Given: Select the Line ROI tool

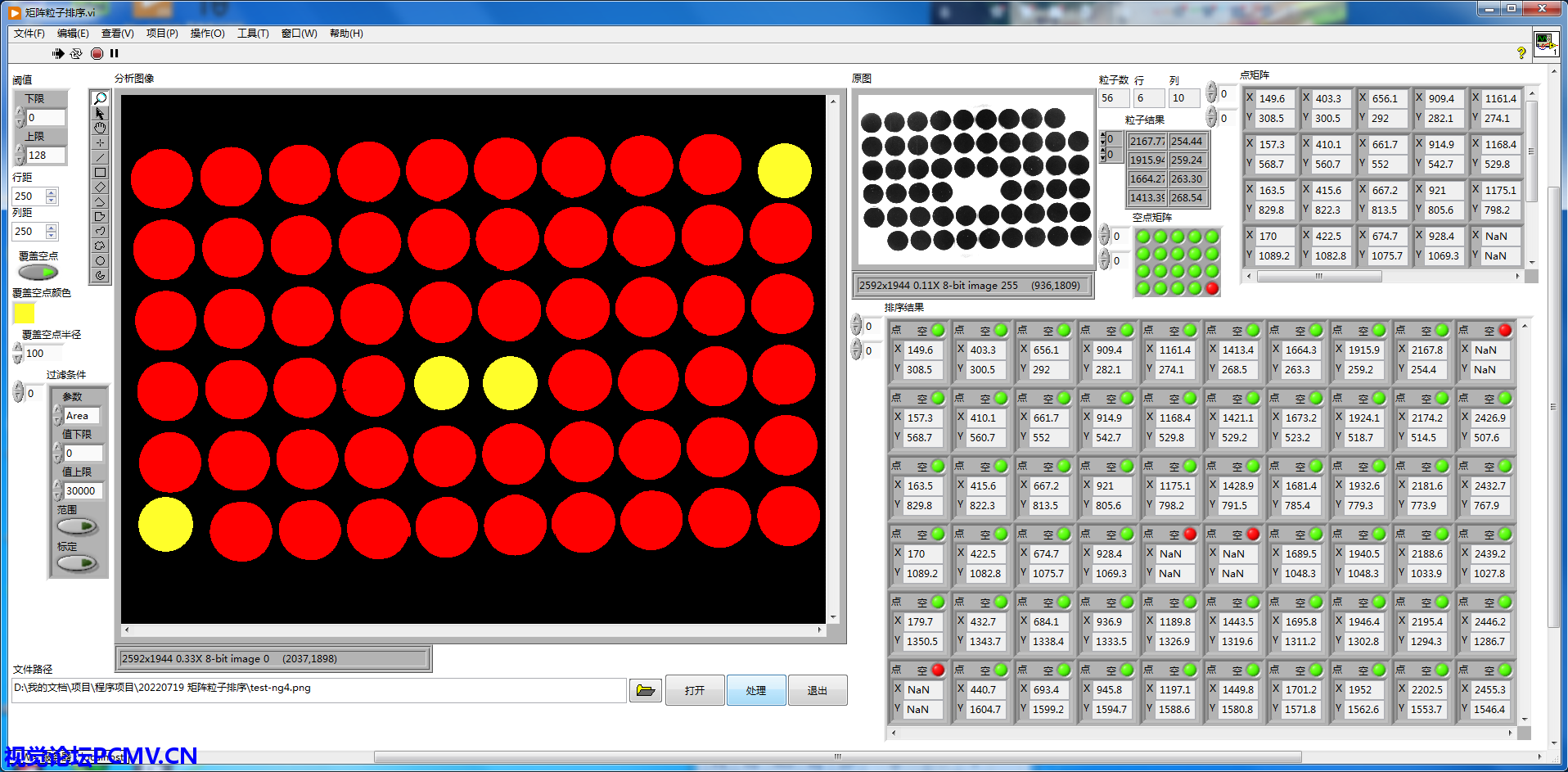Looking at the screenshot, I should pyautogui.click(x=100, y=157).
